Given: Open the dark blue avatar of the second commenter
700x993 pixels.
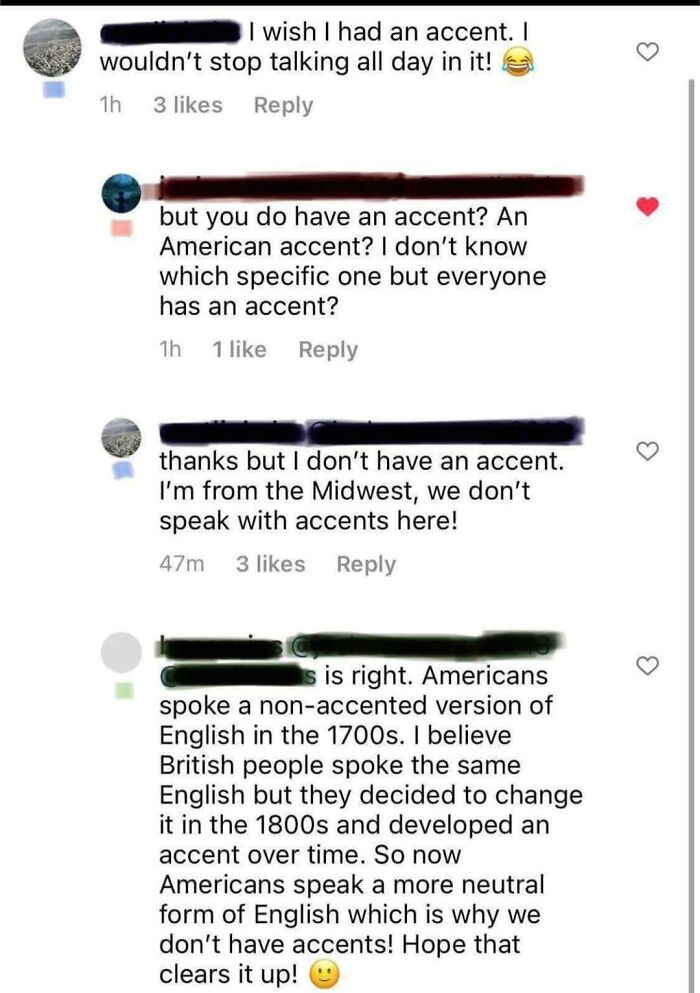Looking at the screenshot, I should 121,193.
